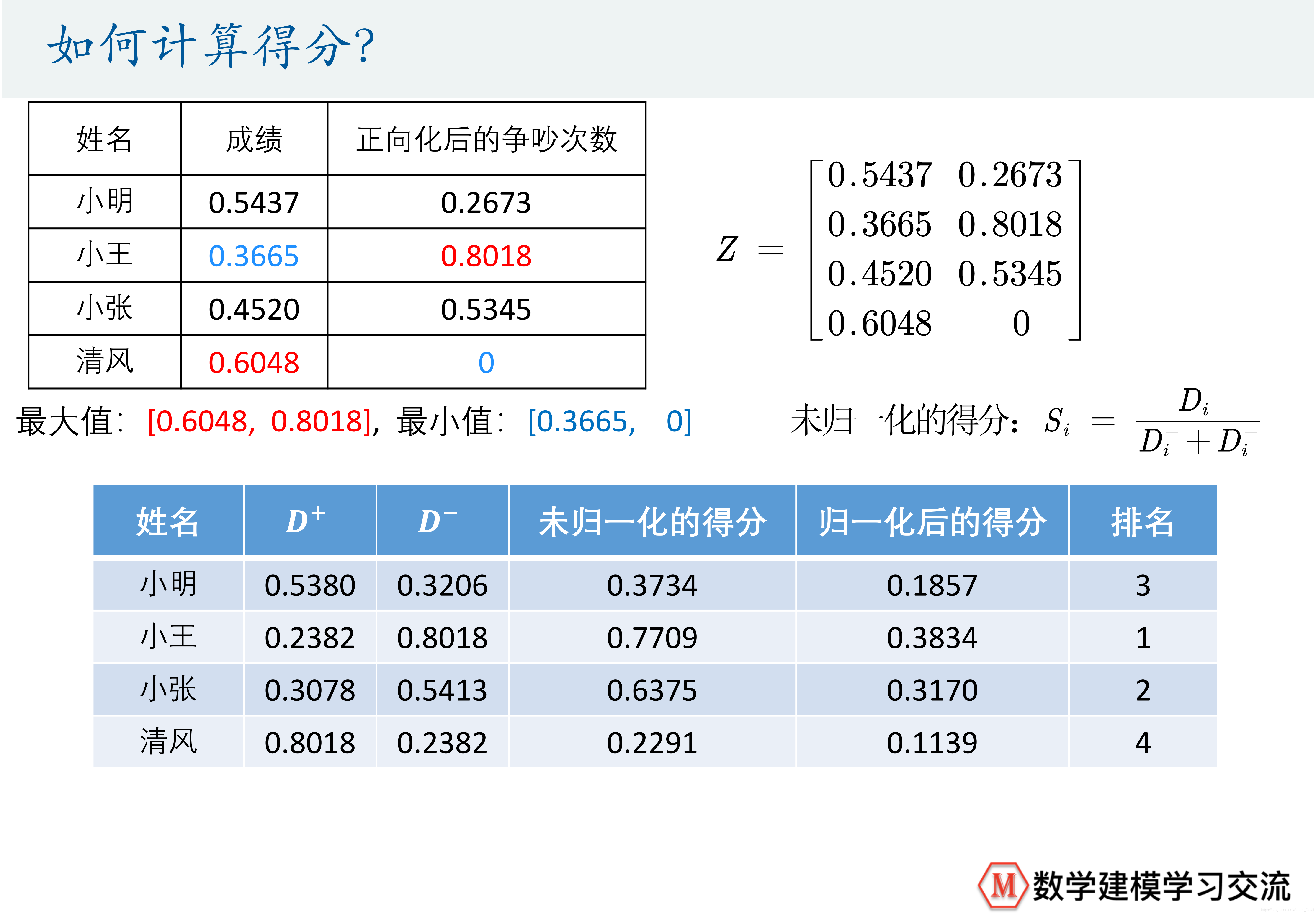Click the red 0.6048 cell in 清风's row
The image size is (1316, 914).
[x=254, y=362]
